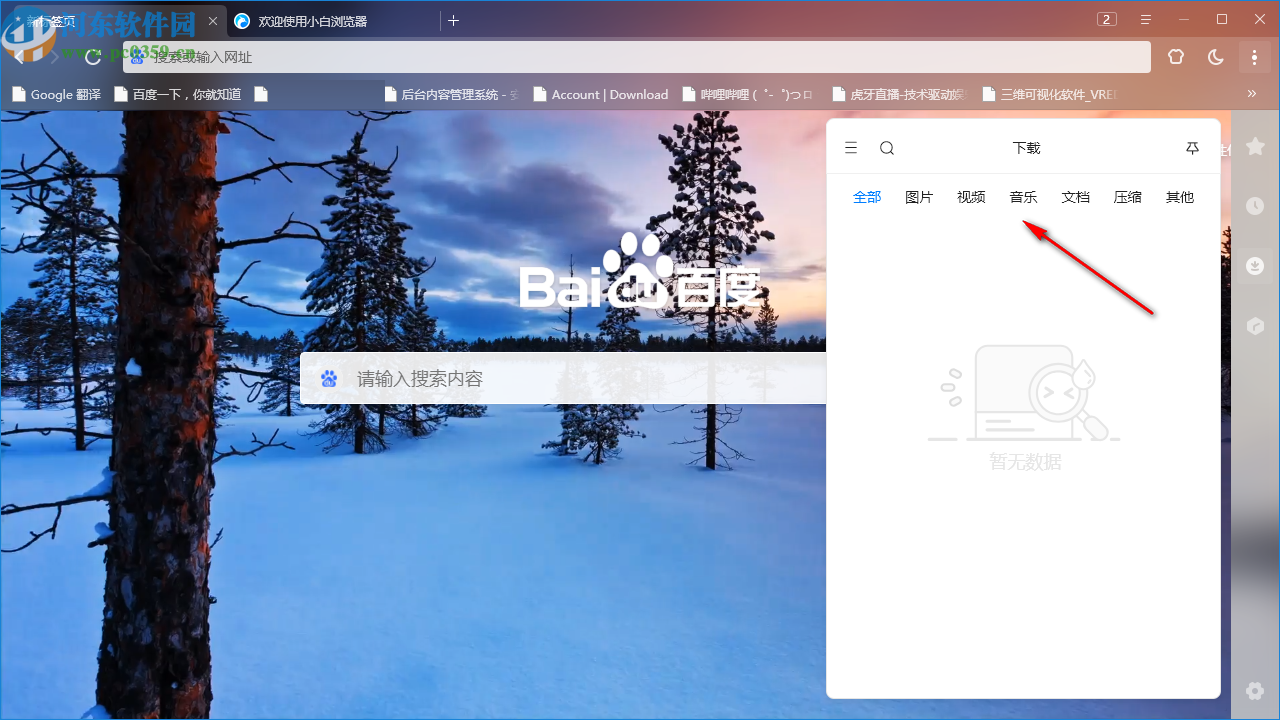
Task: Search downloads using the magnifier icon
Action: (887, 148)
